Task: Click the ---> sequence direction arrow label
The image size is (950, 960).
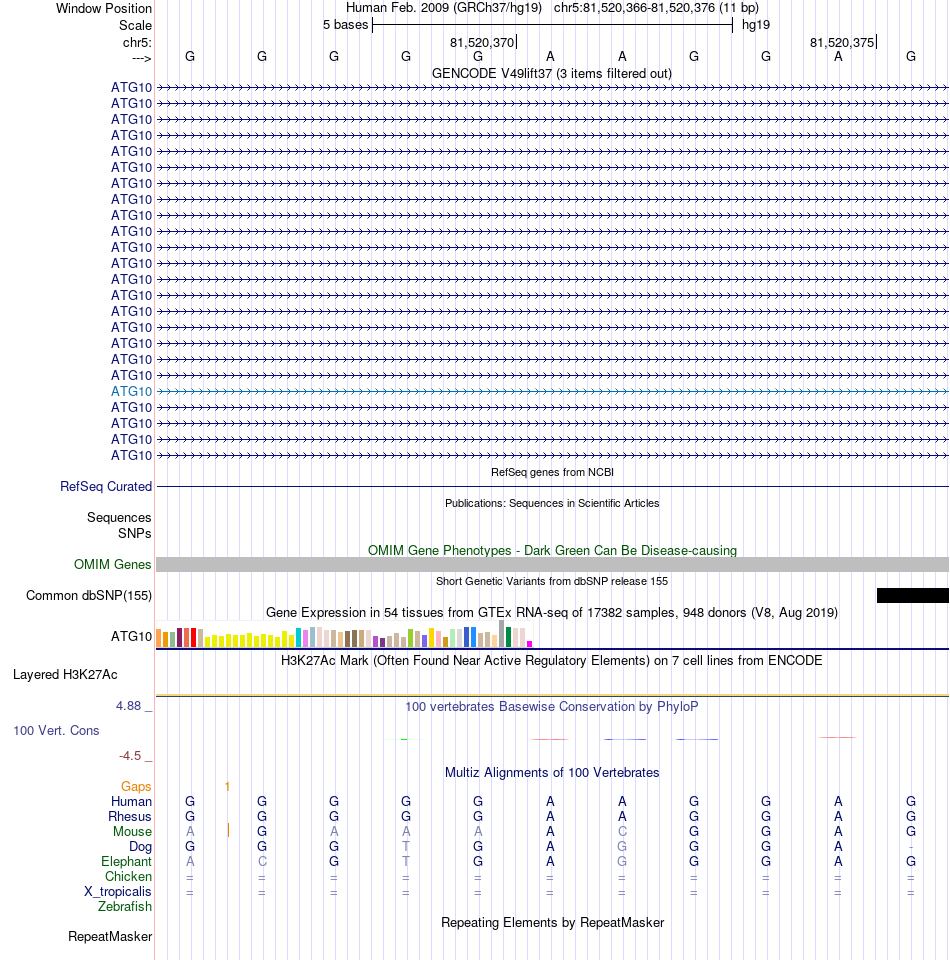Action: pyautogui.click(x=141, y=58)
